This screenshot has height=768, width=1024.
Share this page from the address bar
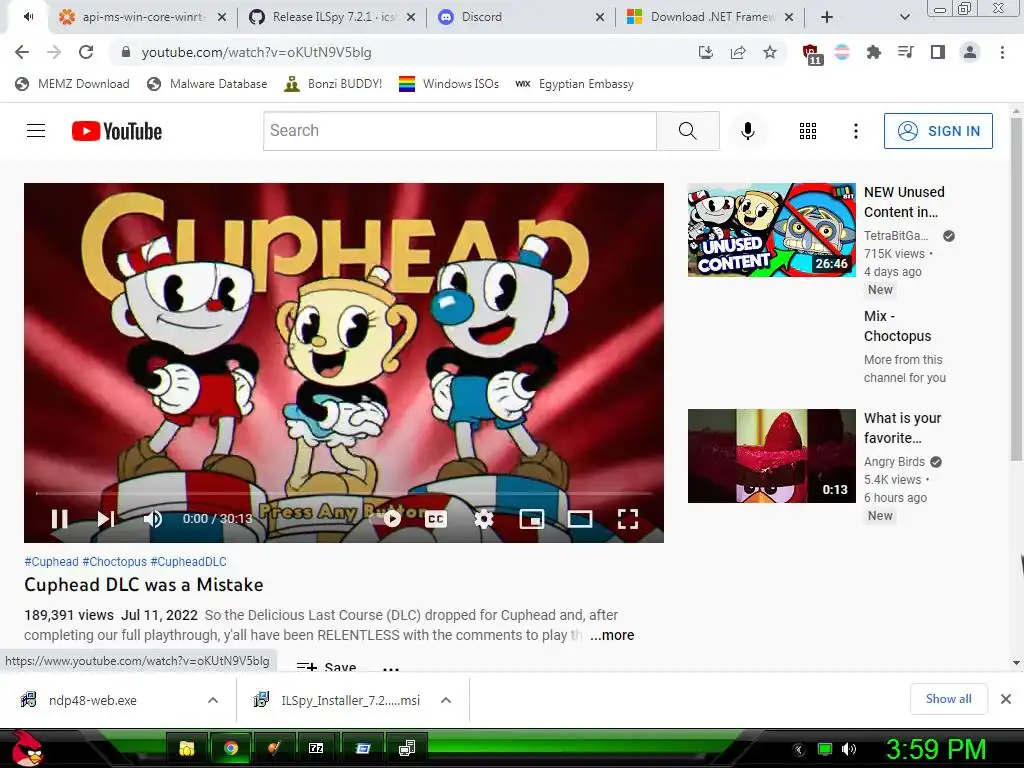point(738,52)
